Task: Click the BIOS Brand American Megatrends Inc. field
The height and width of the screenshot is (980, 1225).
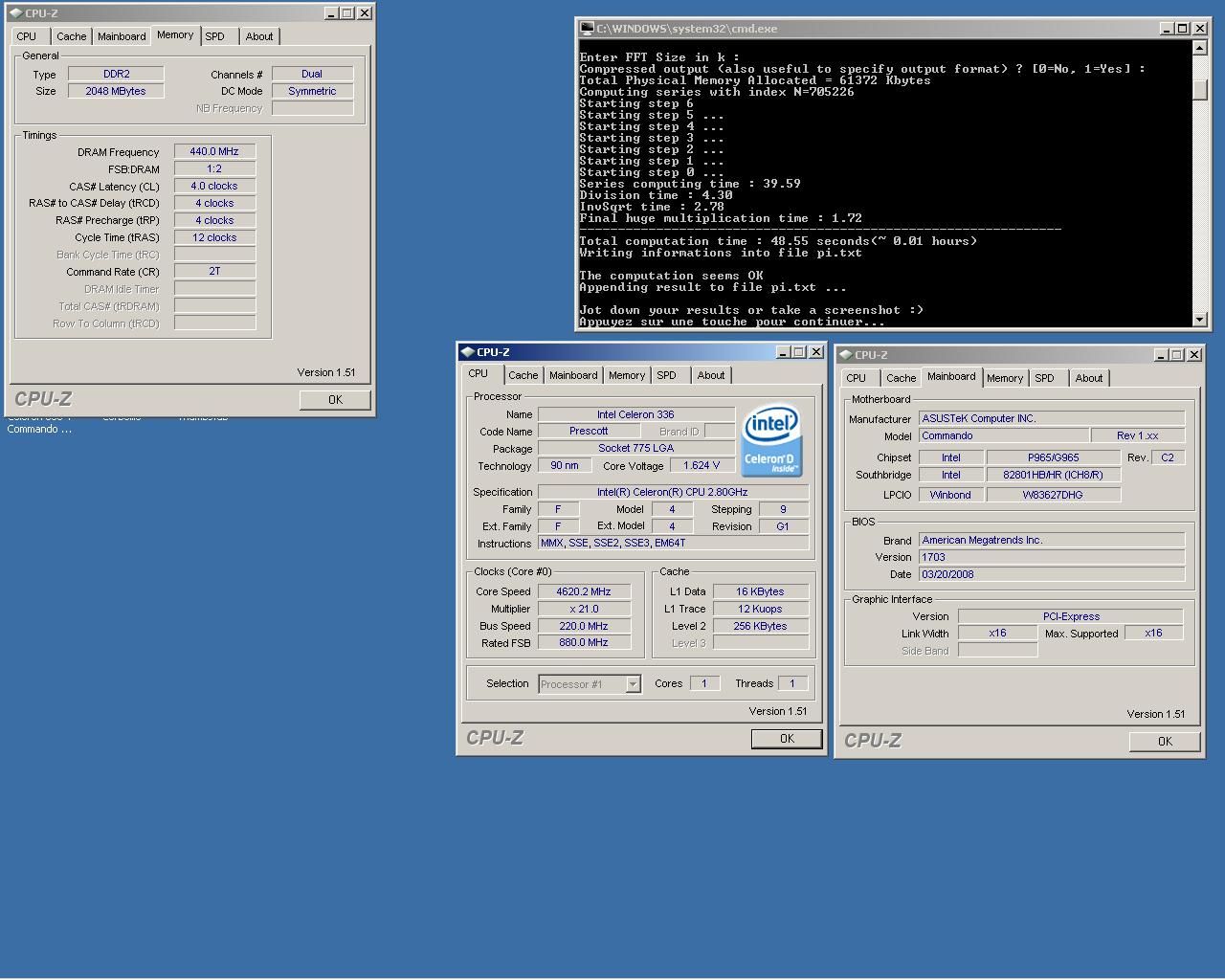Action: coord(1052,540)
